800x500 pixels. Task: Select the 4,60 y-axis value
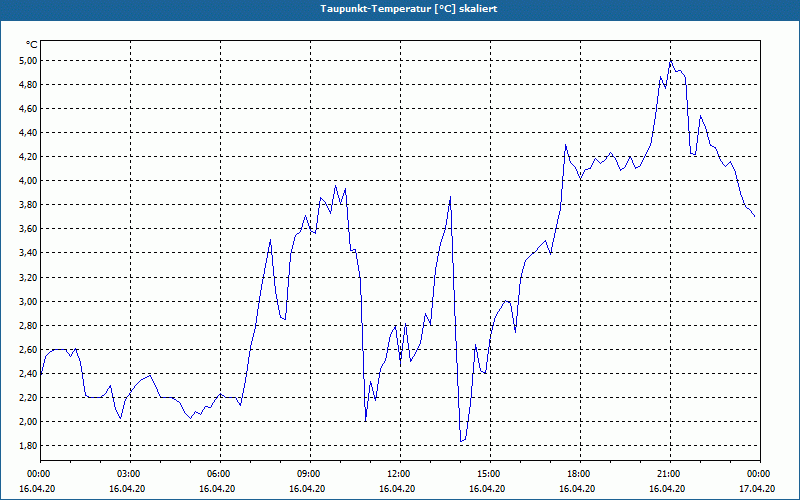pyautogui.click(x=28, y=109)
